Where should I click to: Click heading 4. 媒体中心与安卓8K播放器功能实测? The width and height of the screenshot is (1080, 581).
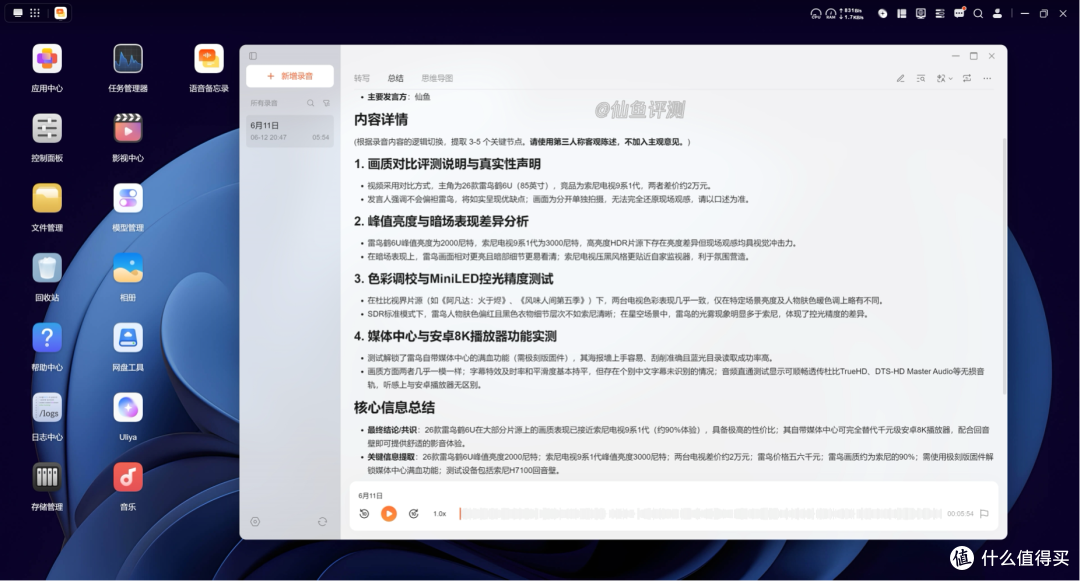pos(455,337)
